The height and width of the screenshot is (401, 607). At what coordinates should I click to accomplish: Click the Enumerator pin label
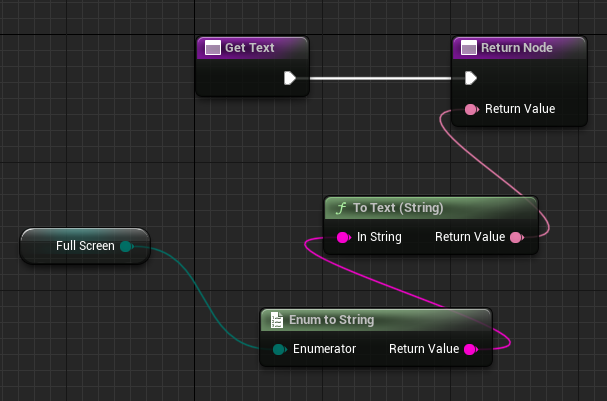coord(324,349)
